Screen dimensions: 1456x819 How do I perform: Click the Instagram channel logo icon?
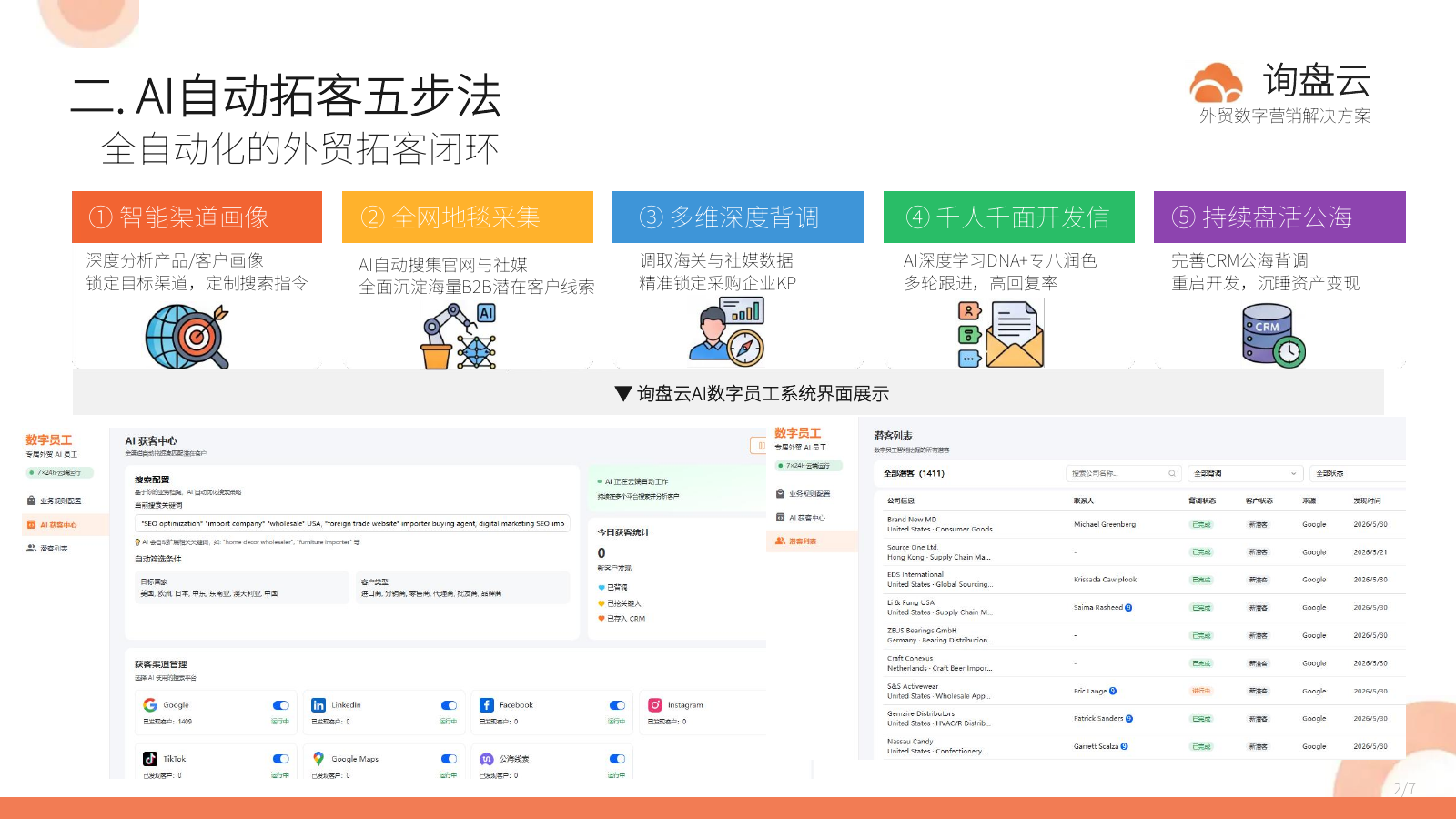click(655, 705)
